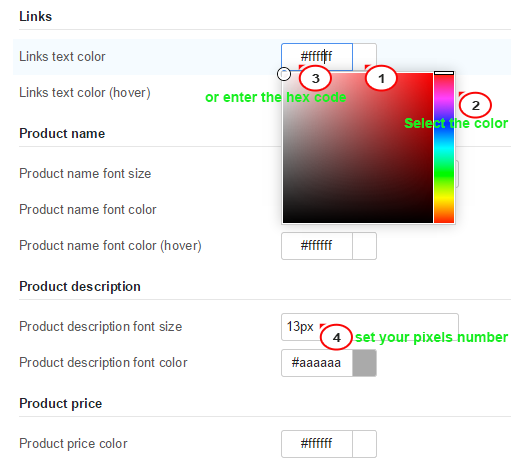511x474 pixels.
Task: Click the numbered annotation marker 4
Action: point(336,337)
